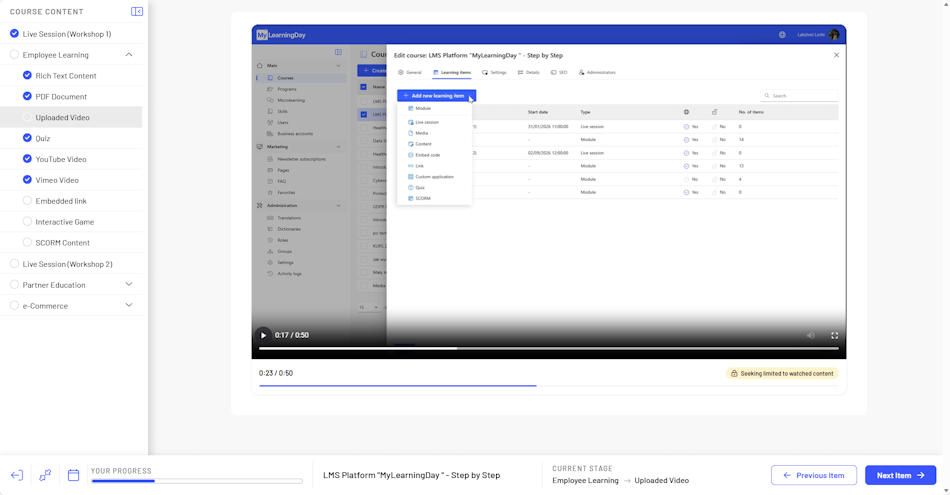Select the Uploaded Video item in sidebar
950x495 pixels.
[71, 118]
